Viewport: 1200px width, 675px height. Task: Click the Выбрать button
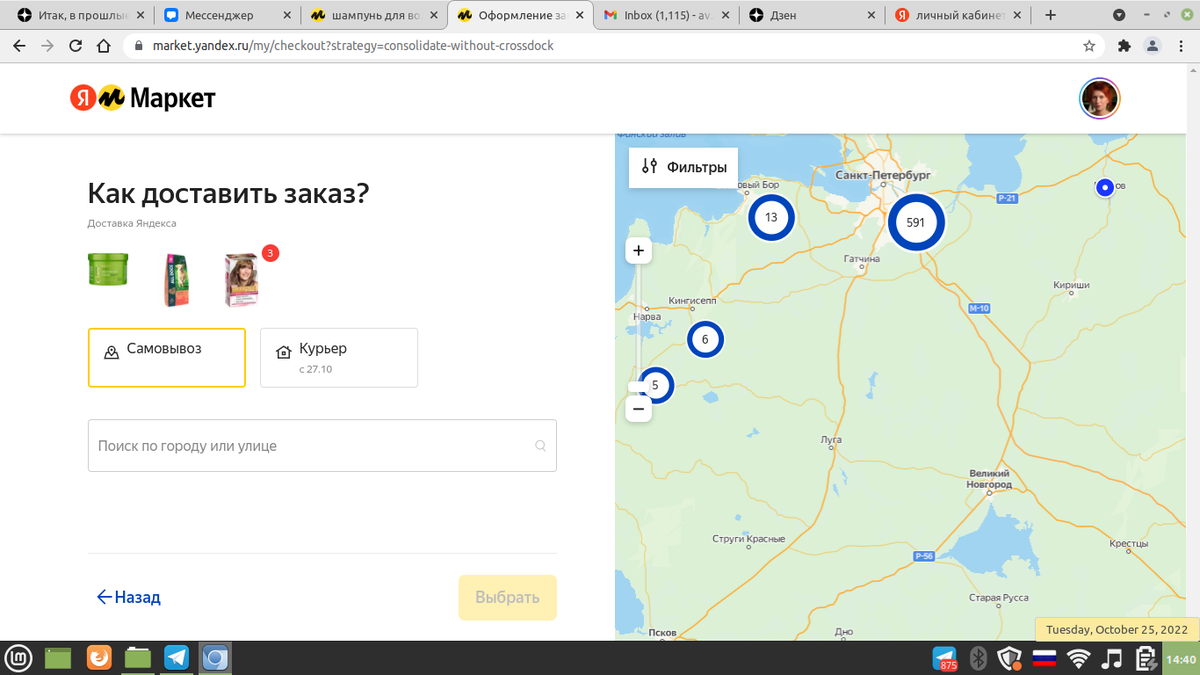pyautogui.click(x=507, y=597)
